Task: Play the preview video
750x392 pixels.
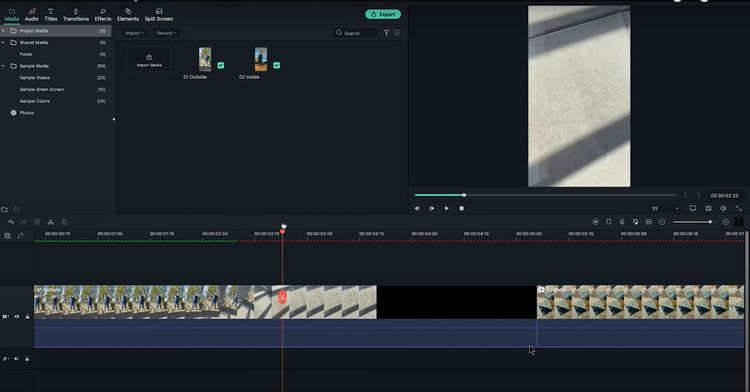Action: 446,208
